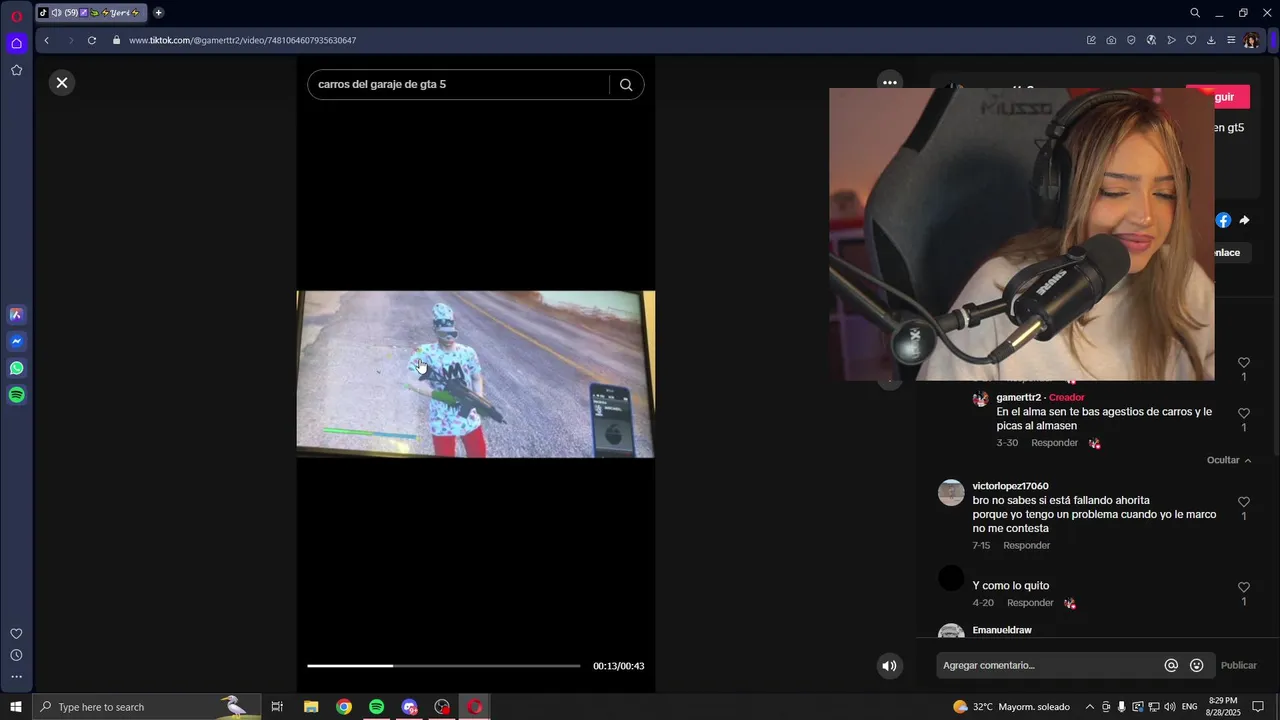Click the Opera logo menu
Image resolution: width=1280 pixels, height=720 pixels.
(16, 15)
